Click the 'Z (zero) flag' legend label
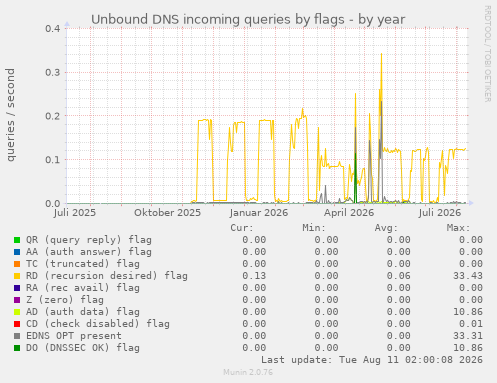Image resolution: width=497 pixels, height=383 pixels. pyautogui.click(x=65, y=300)
